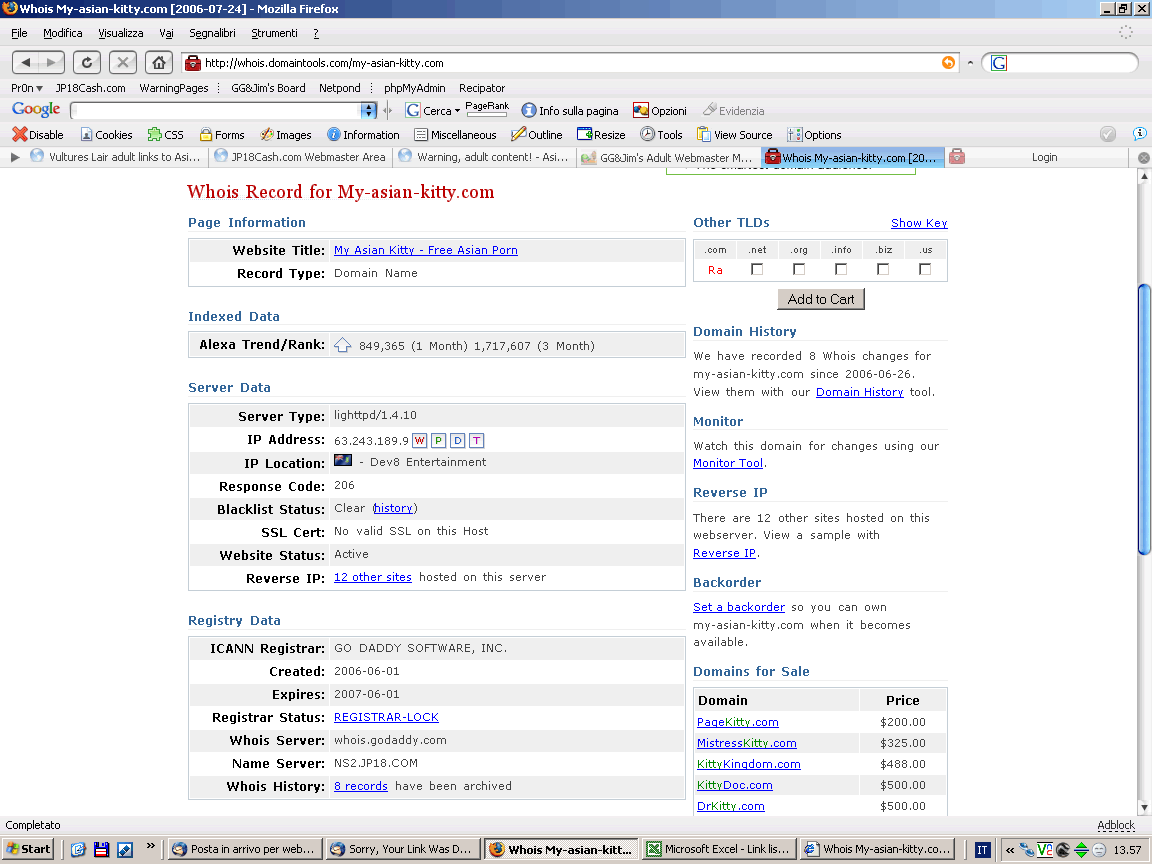Click the red W icon beside the IP address
The width and height of the screenshot is (1152, 864).
pos(419,441)
